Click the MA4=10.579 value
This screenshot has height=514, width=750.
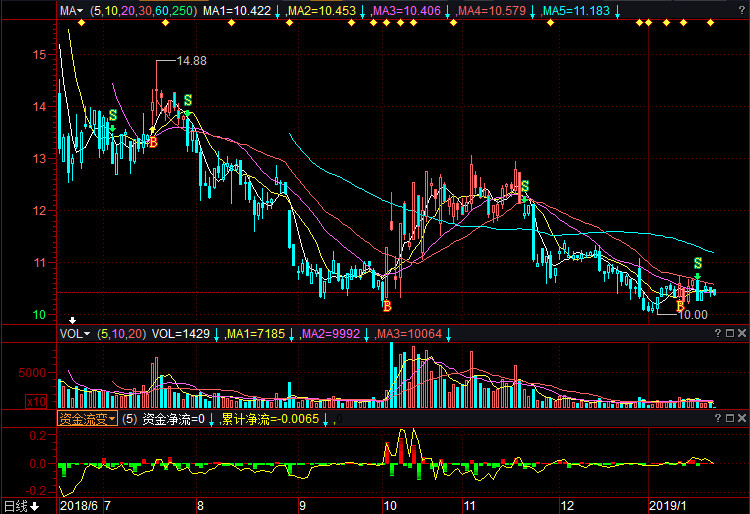(492, 11)
